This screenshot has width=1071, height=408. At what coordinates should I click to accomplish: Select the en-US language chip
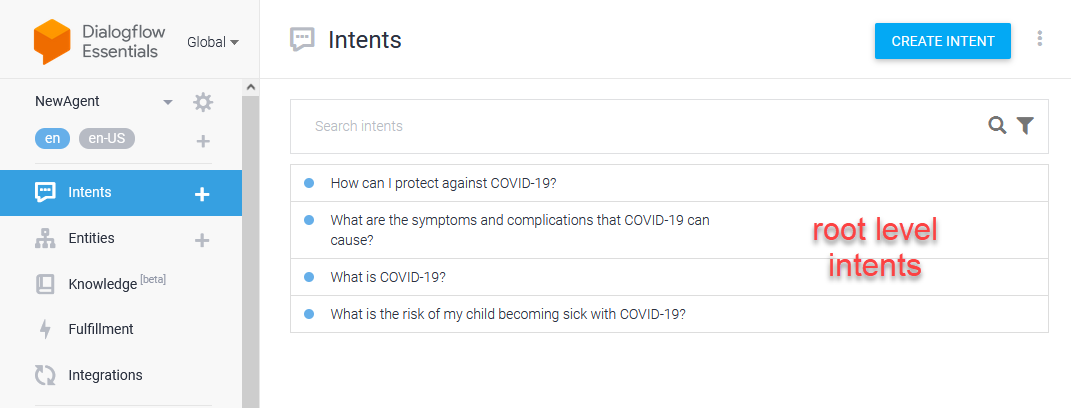(107, 139)
